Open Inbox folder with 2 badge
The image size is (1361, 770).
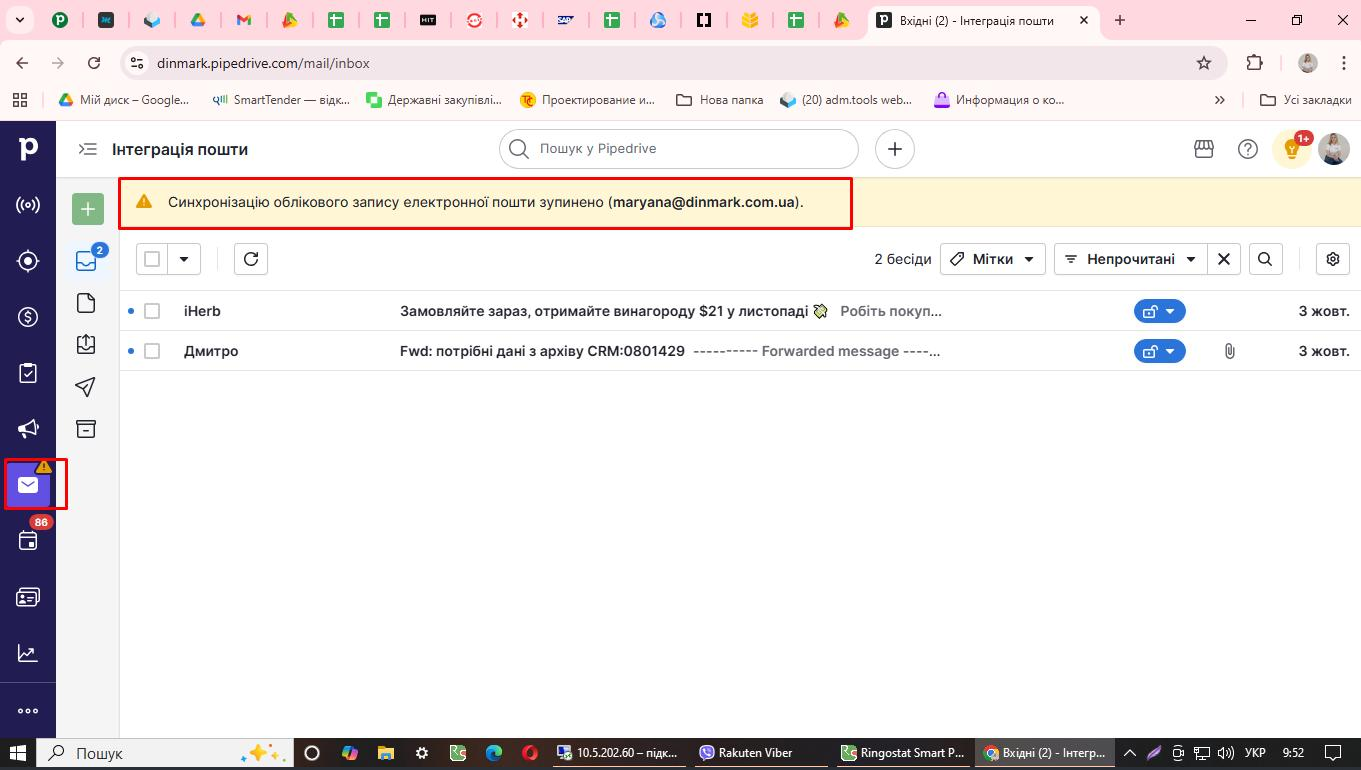[87, 261]
